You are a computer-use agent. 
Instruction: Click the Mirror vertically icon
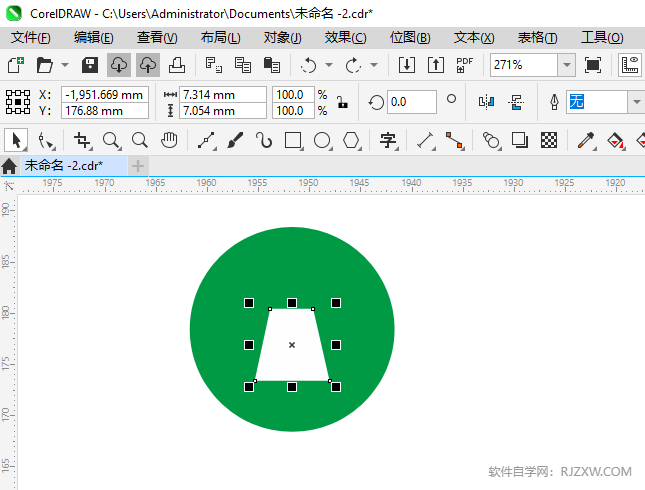(x=516, y=102)
